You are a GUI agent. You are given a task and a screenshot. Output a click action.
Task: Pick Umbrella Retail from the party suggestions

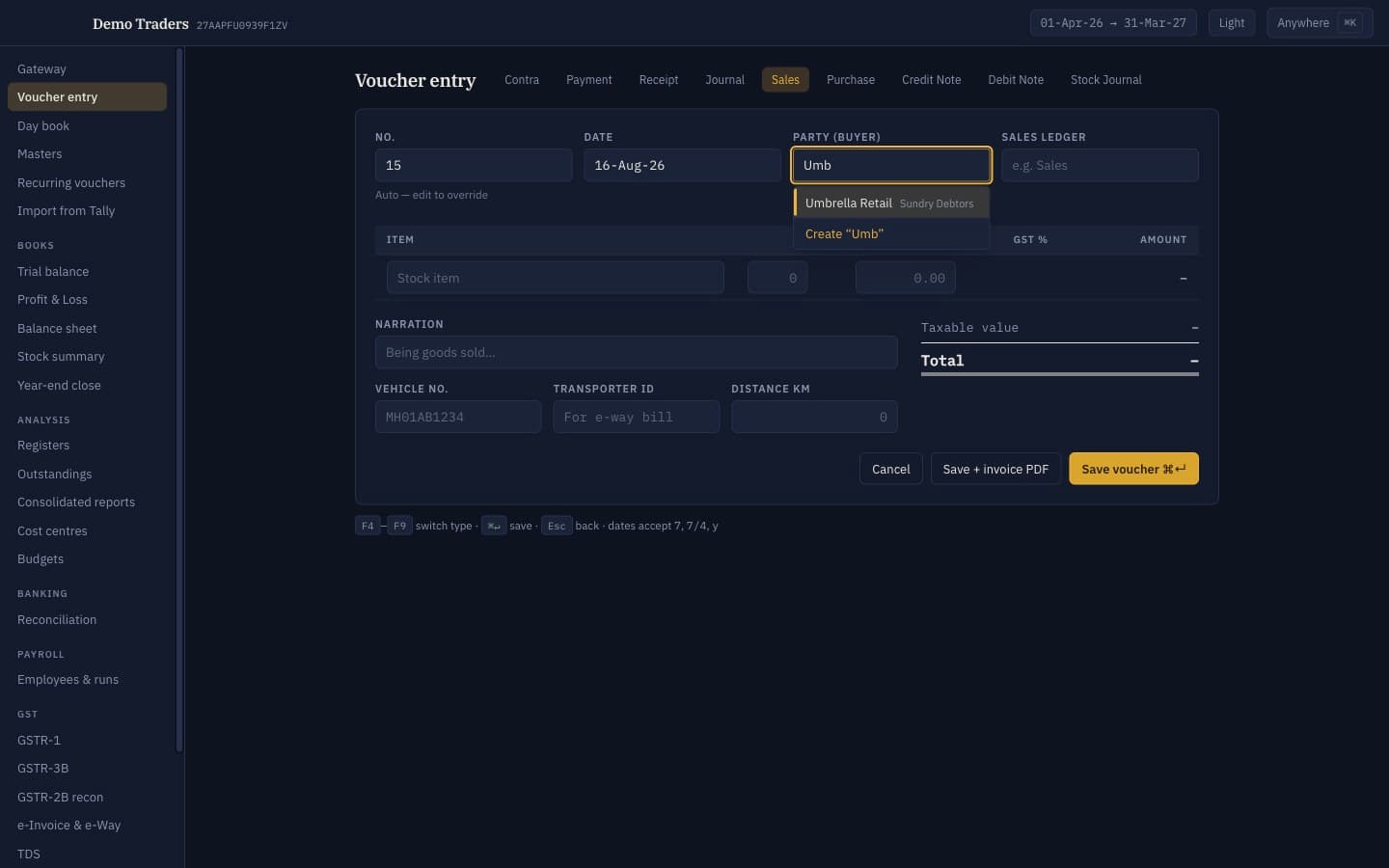click(x=891, y=203)
